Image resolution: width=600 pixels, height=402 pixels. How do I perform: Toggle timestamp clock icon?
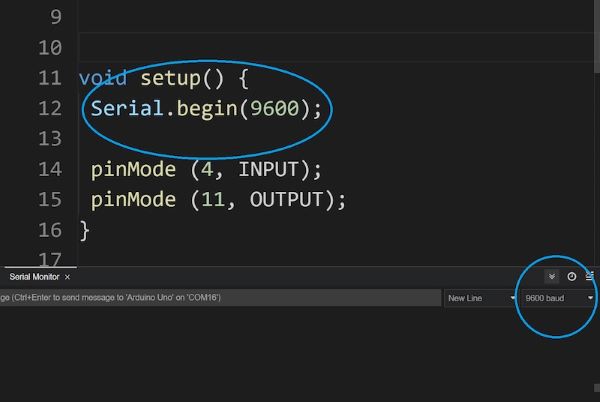click(572, 277)
